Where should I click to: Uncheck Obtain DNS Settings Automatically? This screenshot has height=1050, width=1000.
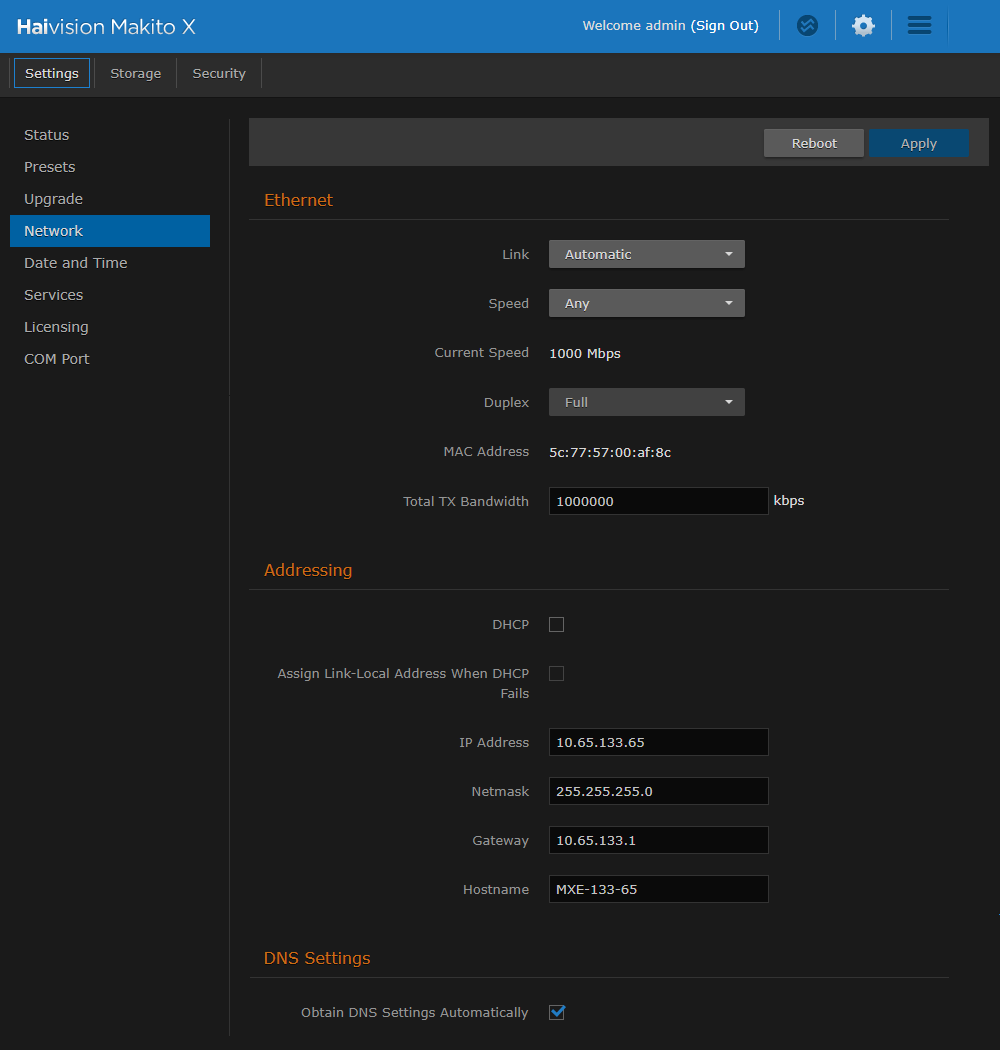coord(557,1013)
